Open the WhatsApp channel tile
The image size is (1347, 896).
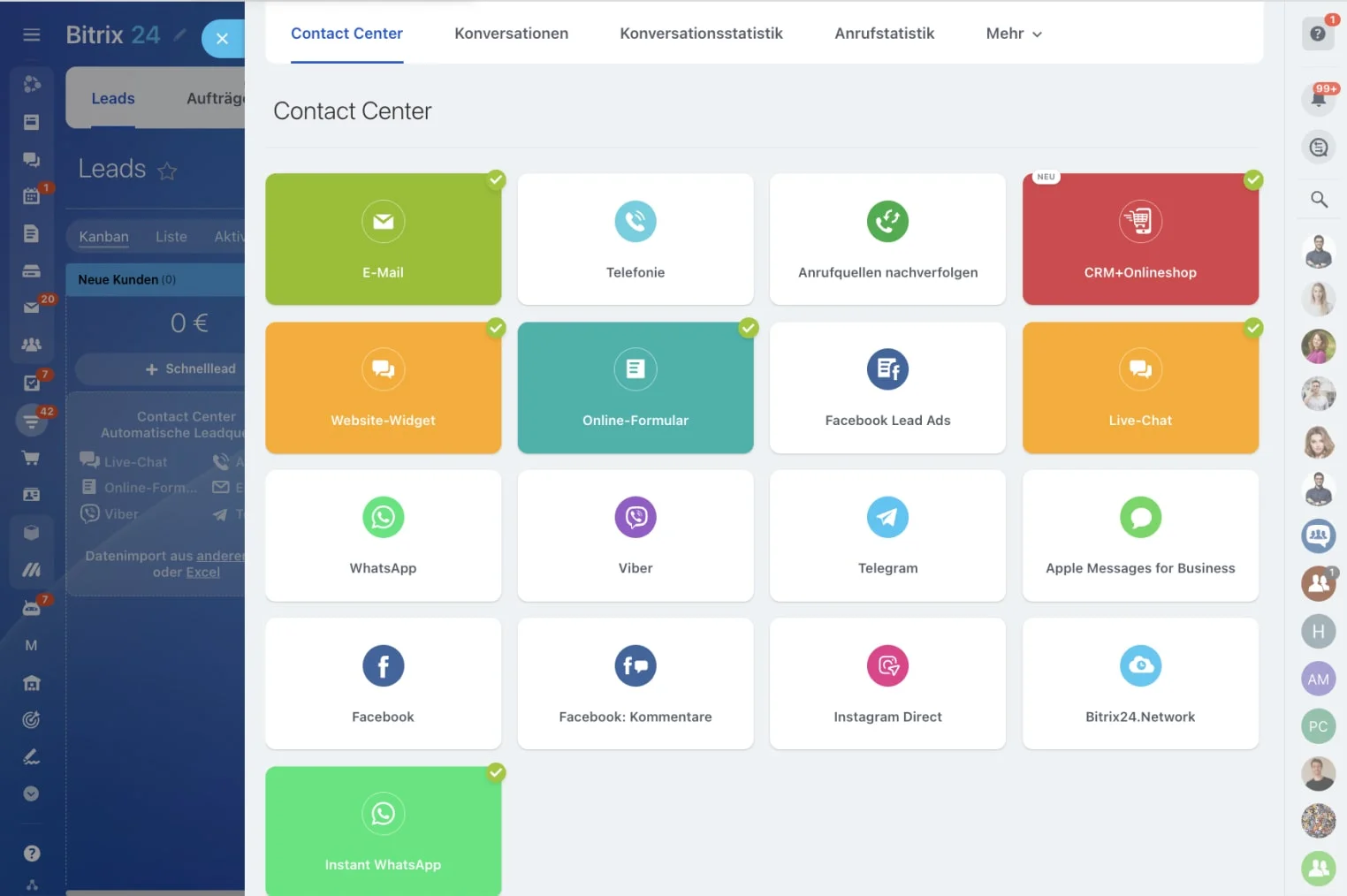(x=383, y=535)
